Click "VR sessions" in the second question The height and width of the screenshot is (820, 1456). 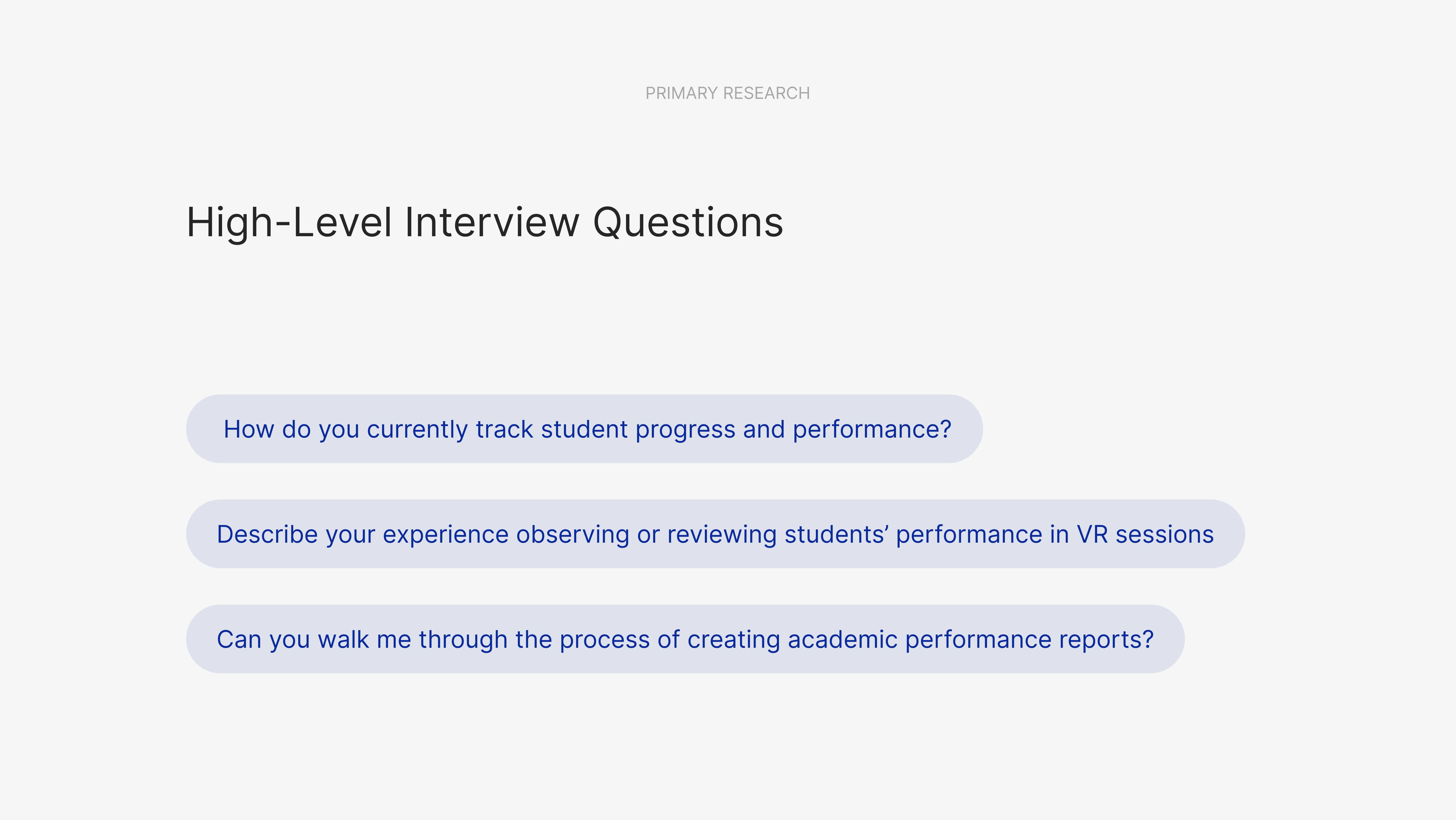tap(1145, 534)
